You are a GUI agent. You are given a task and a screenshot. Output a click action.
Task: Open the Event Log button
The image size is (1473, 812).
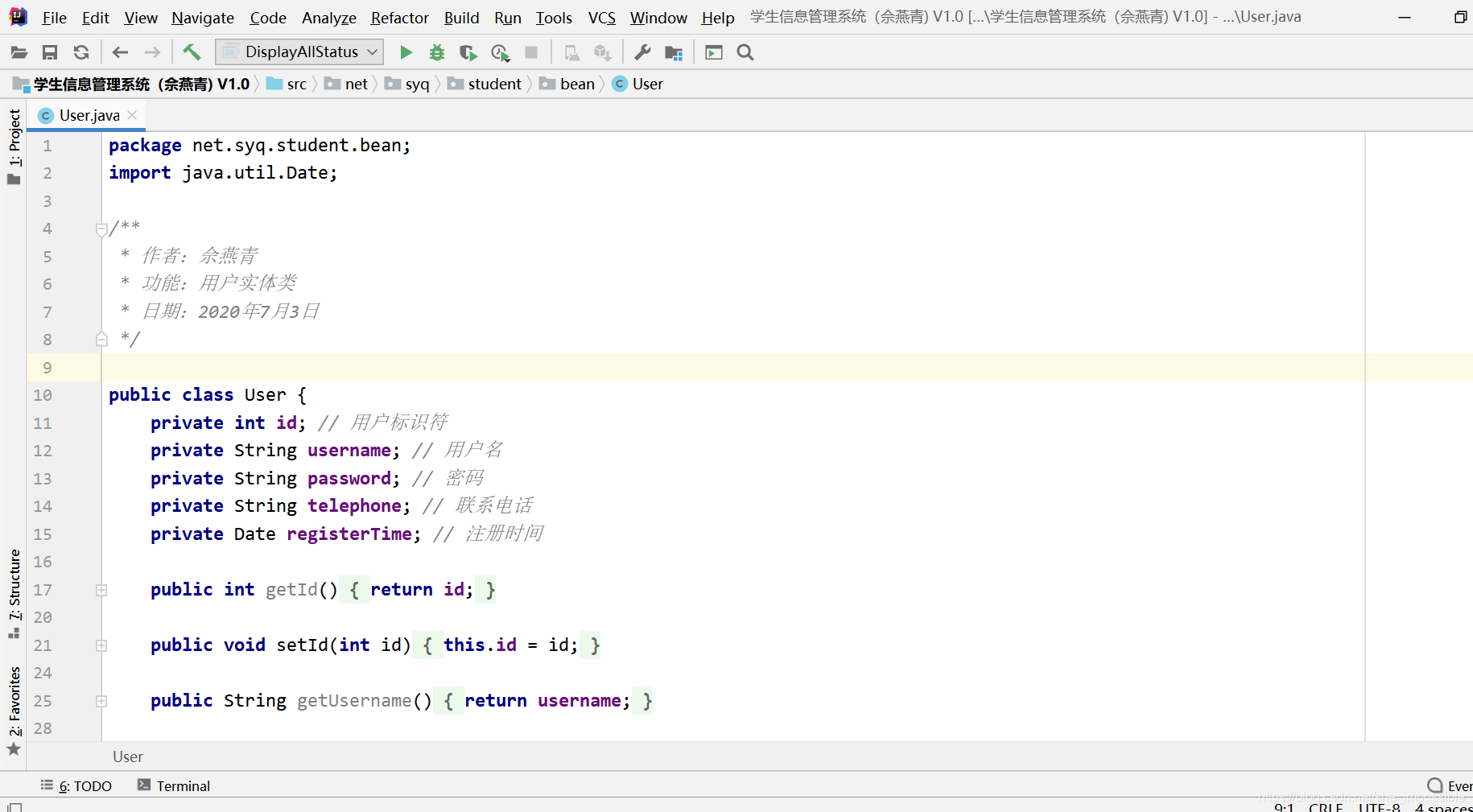click(x=1450, y=786)
